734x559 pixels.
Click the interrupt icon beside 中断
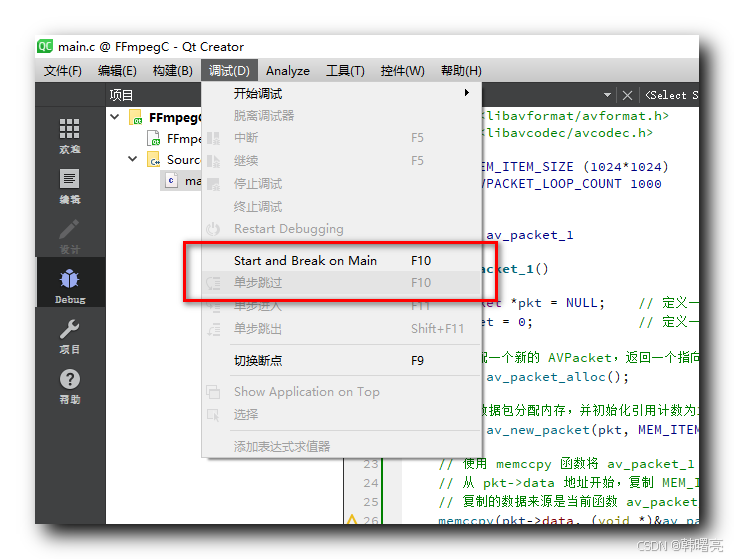click(213, 138)
